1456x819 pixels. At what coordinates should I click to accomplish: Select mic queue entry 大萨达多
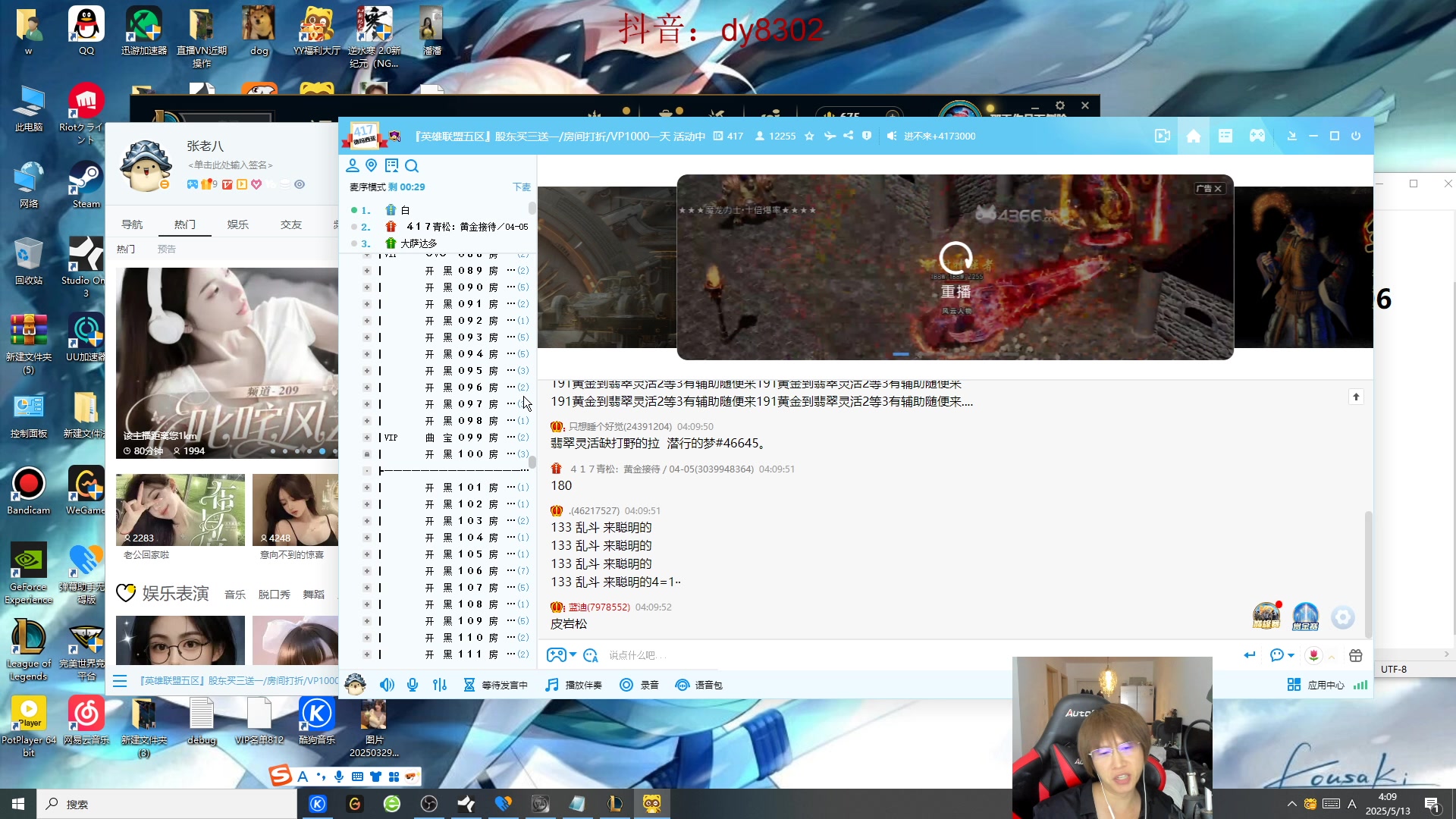(x=419, y=243)
